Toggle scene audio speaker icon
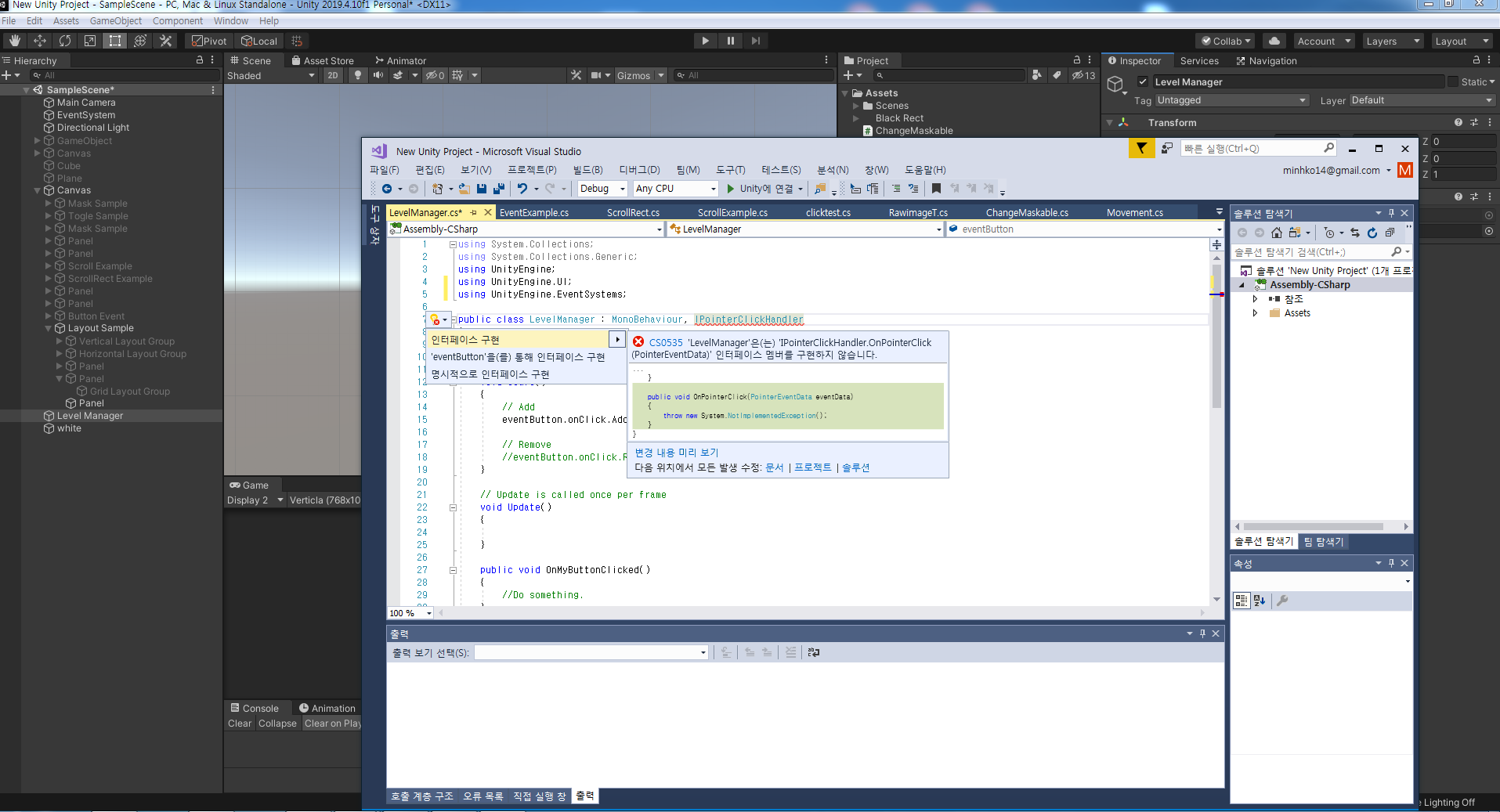The width and height of the screenshot is (1500, 812). tap(378, 75)
